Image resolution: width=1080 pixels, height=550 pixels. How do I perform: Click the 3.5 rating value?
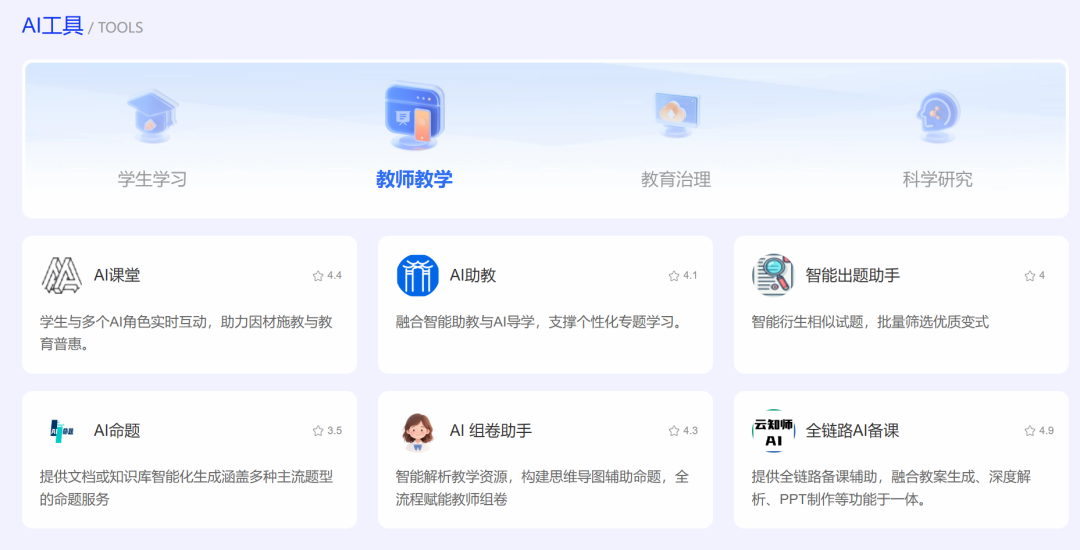coord(334,430)
